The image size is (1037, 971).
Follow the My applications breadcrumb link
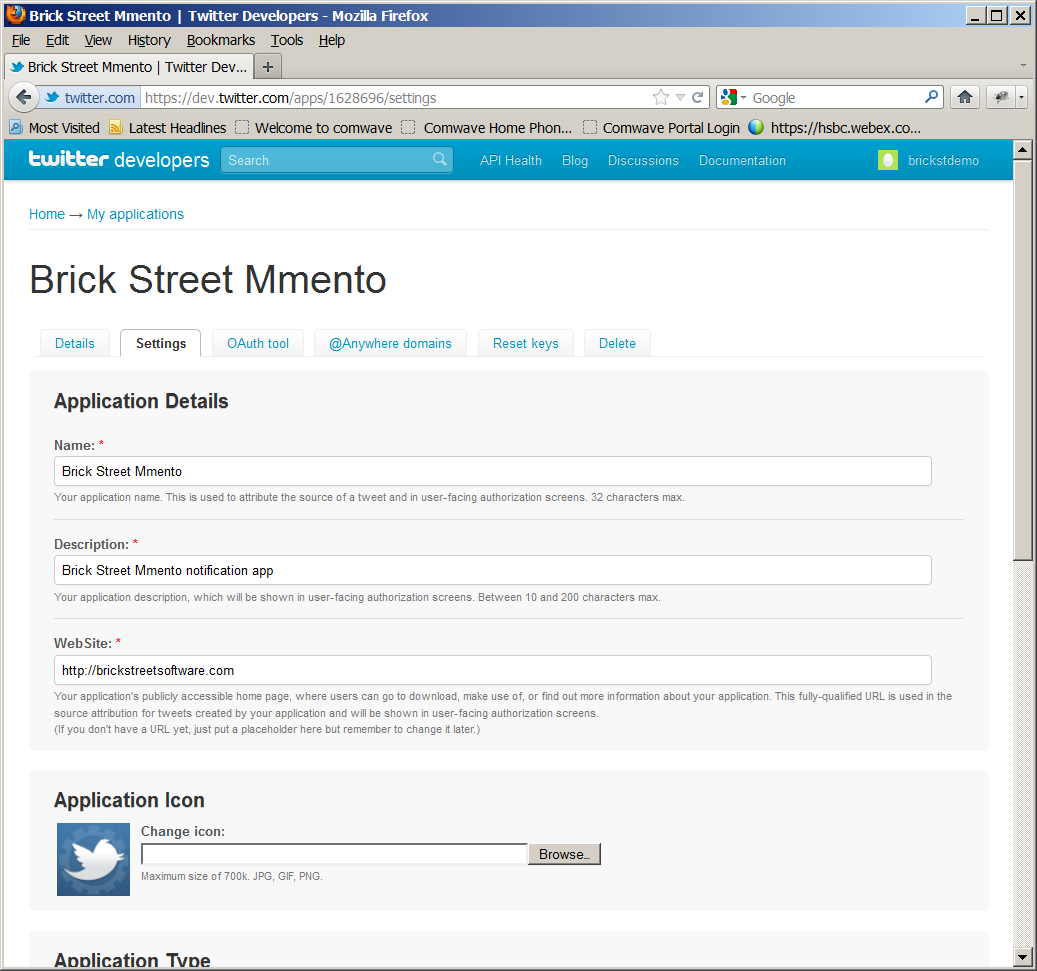pos(135,214)
